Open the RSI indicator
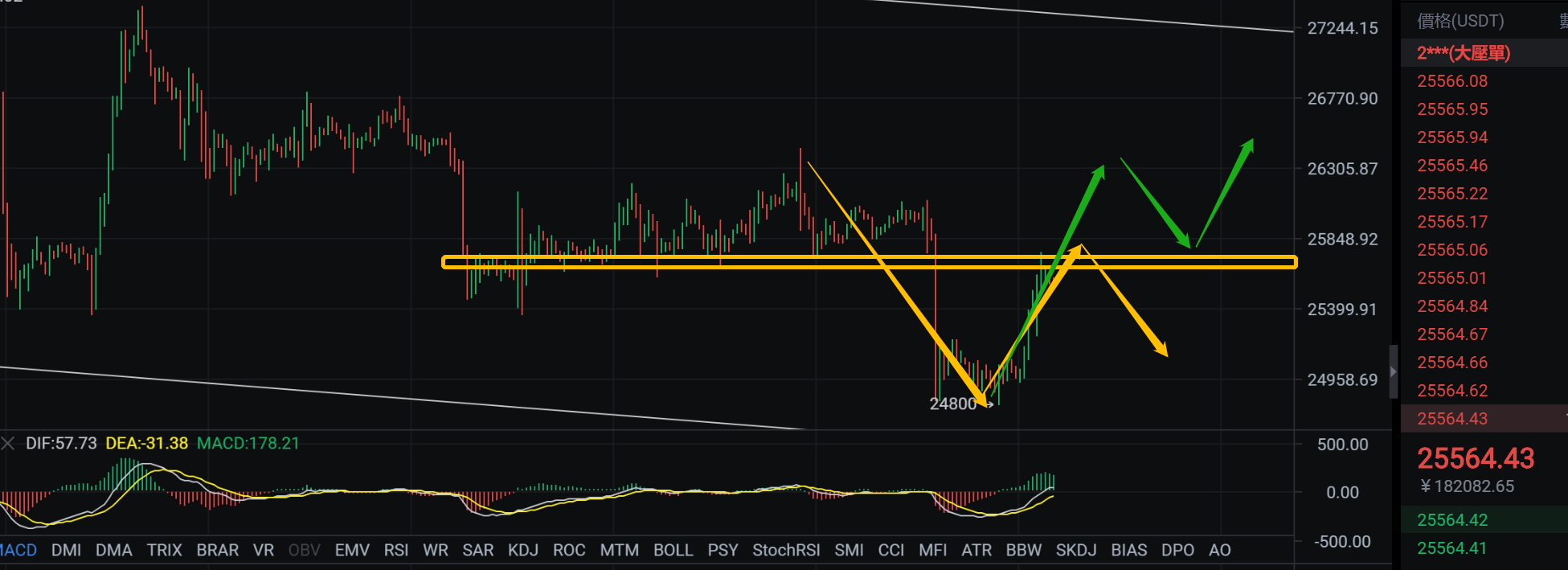Viewport: 1568px width, 570px height. 396,550
